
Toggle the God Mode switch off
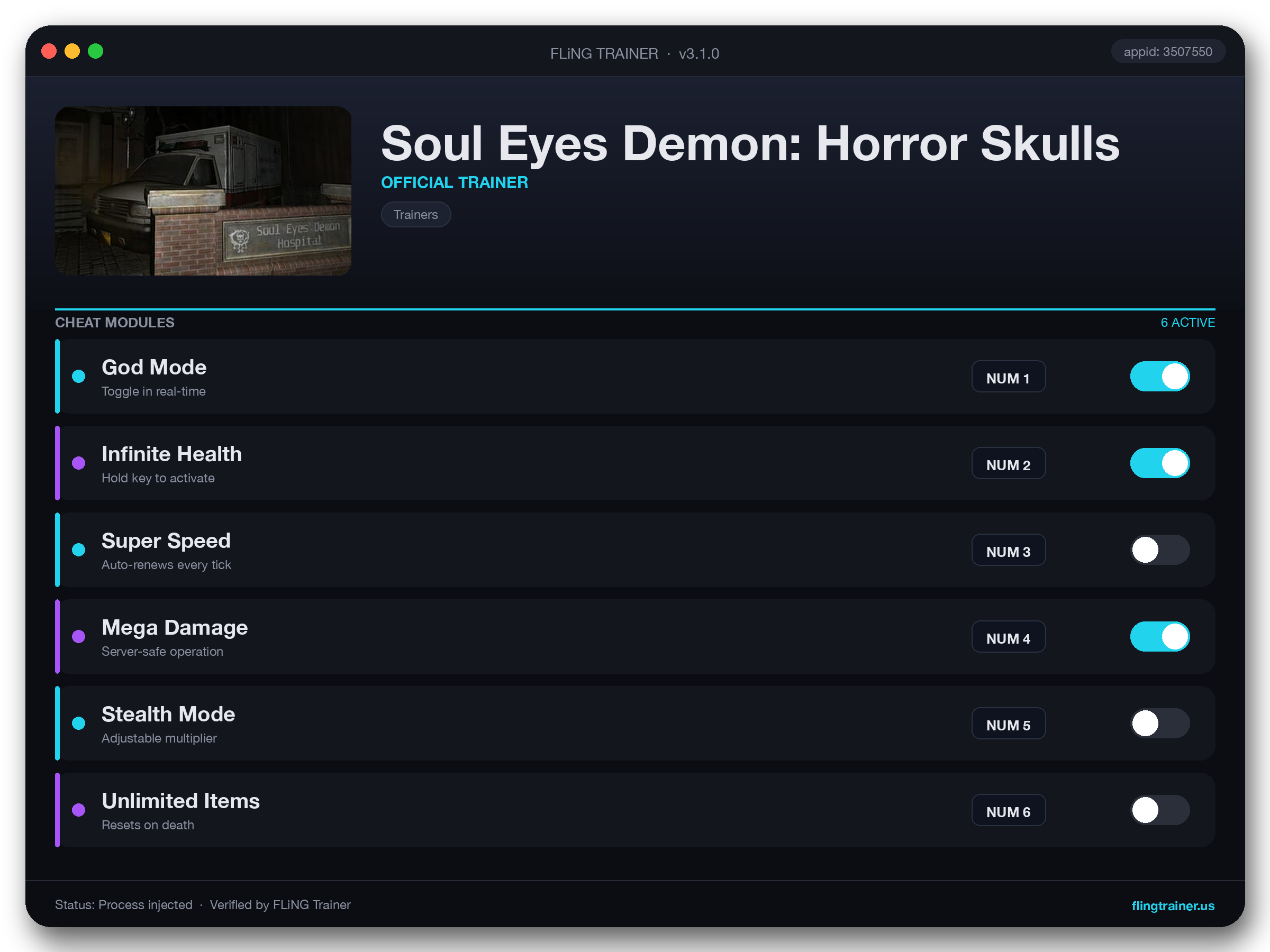1160,377
